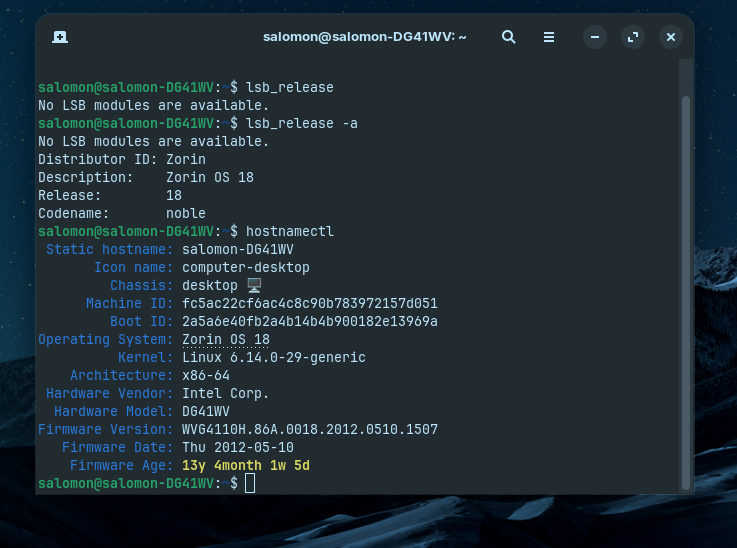Minimize the terminal window
737x548 pixels.
tap(594, 37)
